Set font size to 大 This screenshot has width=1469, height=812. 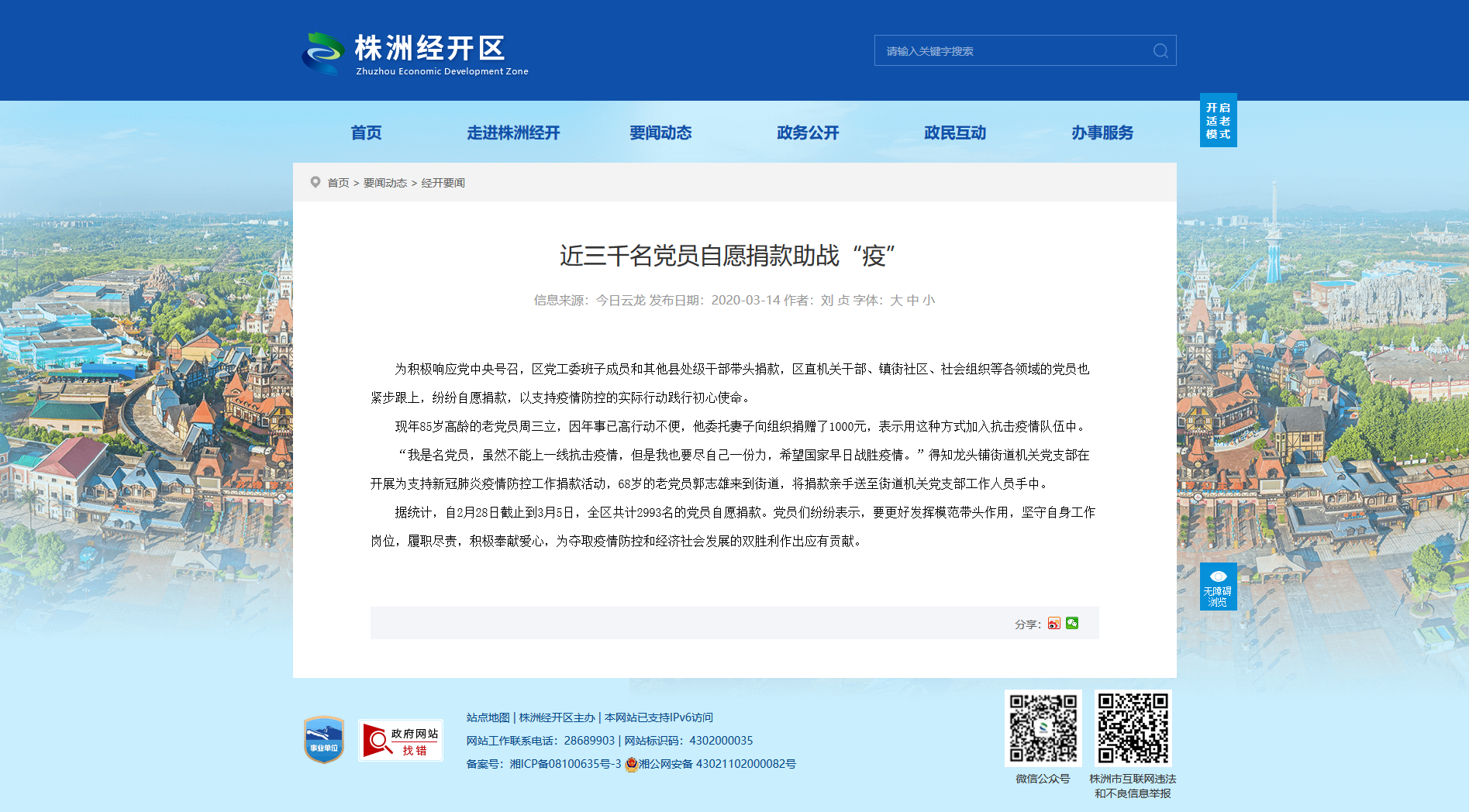pos(896,301)
